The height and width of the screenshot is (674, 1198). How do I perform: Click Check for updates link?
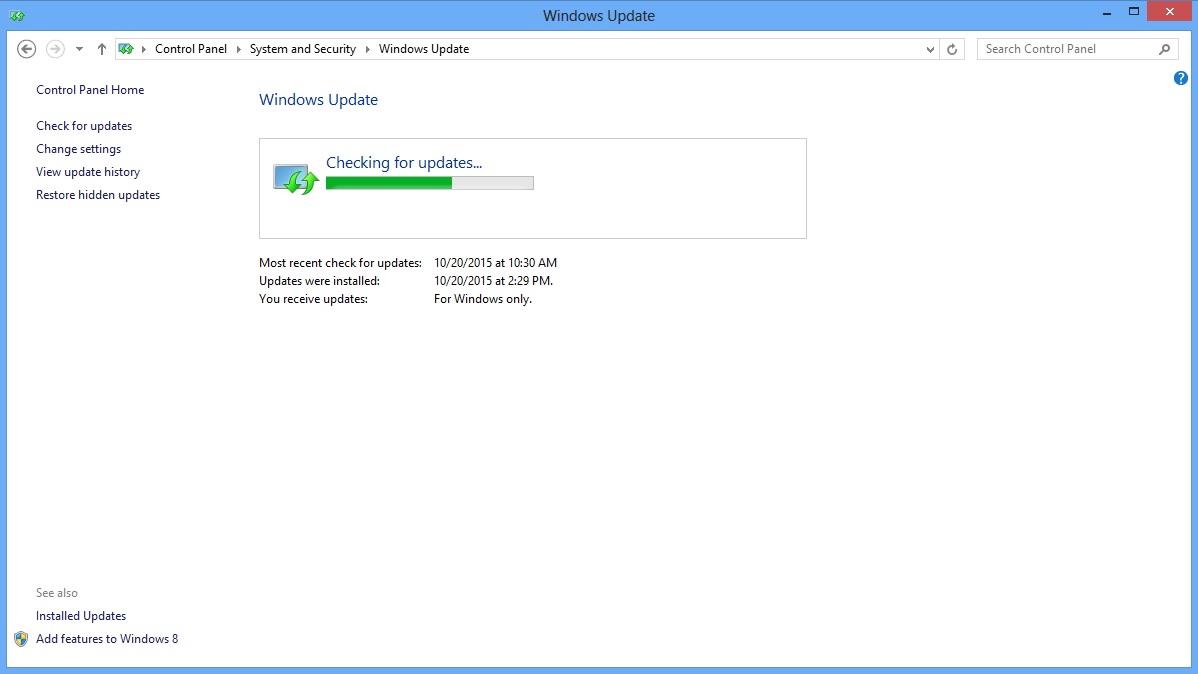tap(84, 125)
